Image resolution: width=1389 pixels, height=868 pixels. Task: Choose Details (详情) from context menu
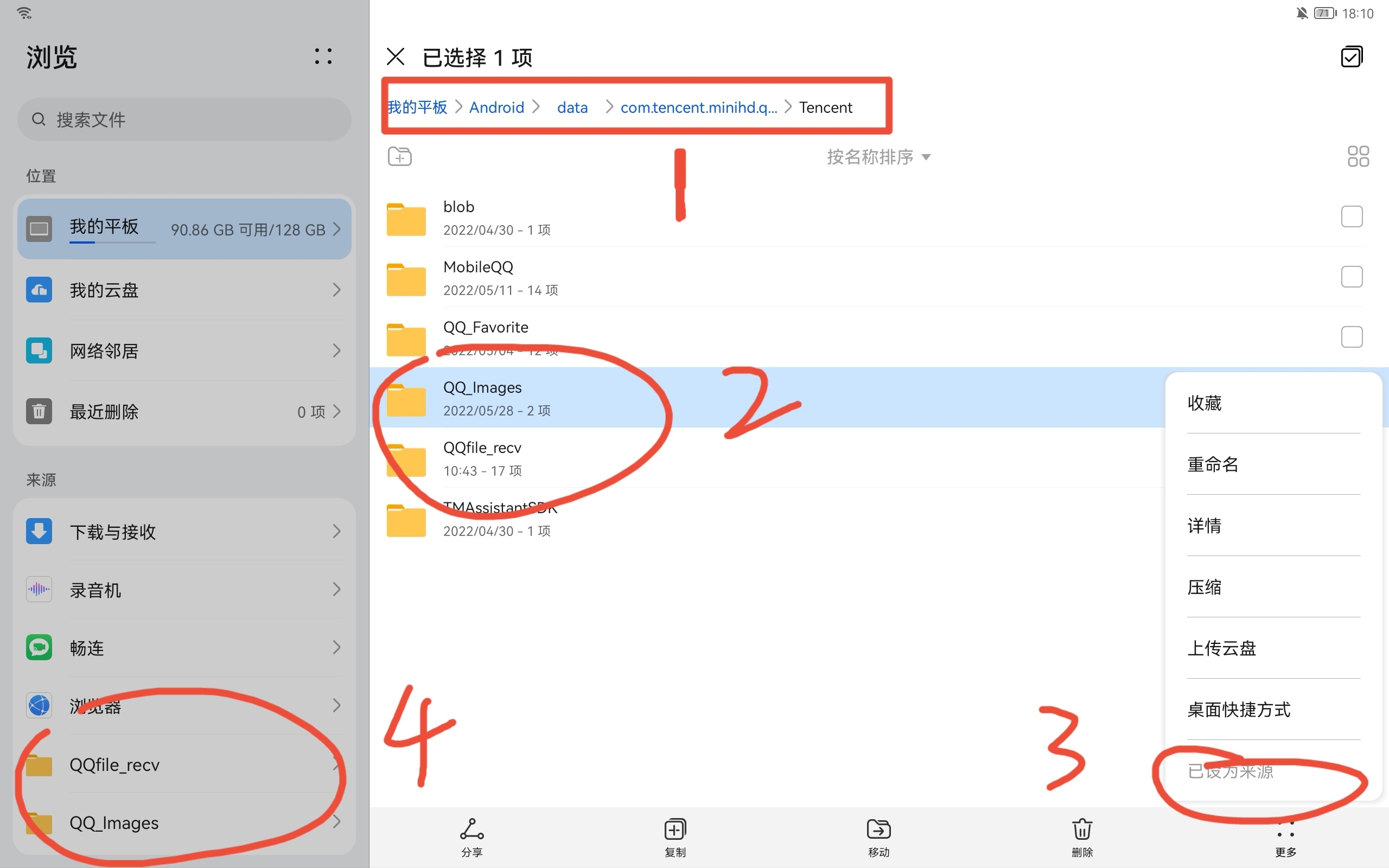tap(1273, 525)
